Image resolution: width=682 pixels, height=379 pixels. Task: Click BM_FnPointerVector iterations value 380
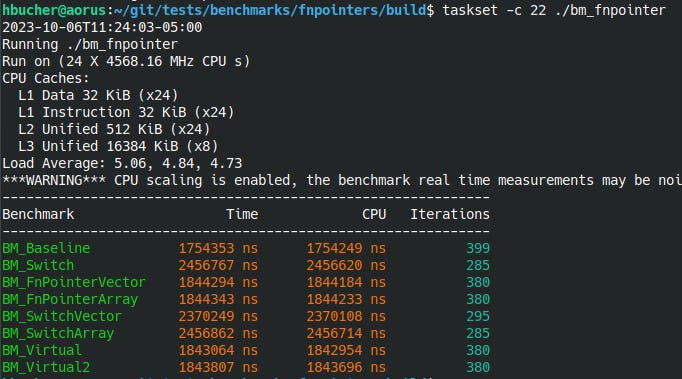click(x=478, y=282)
